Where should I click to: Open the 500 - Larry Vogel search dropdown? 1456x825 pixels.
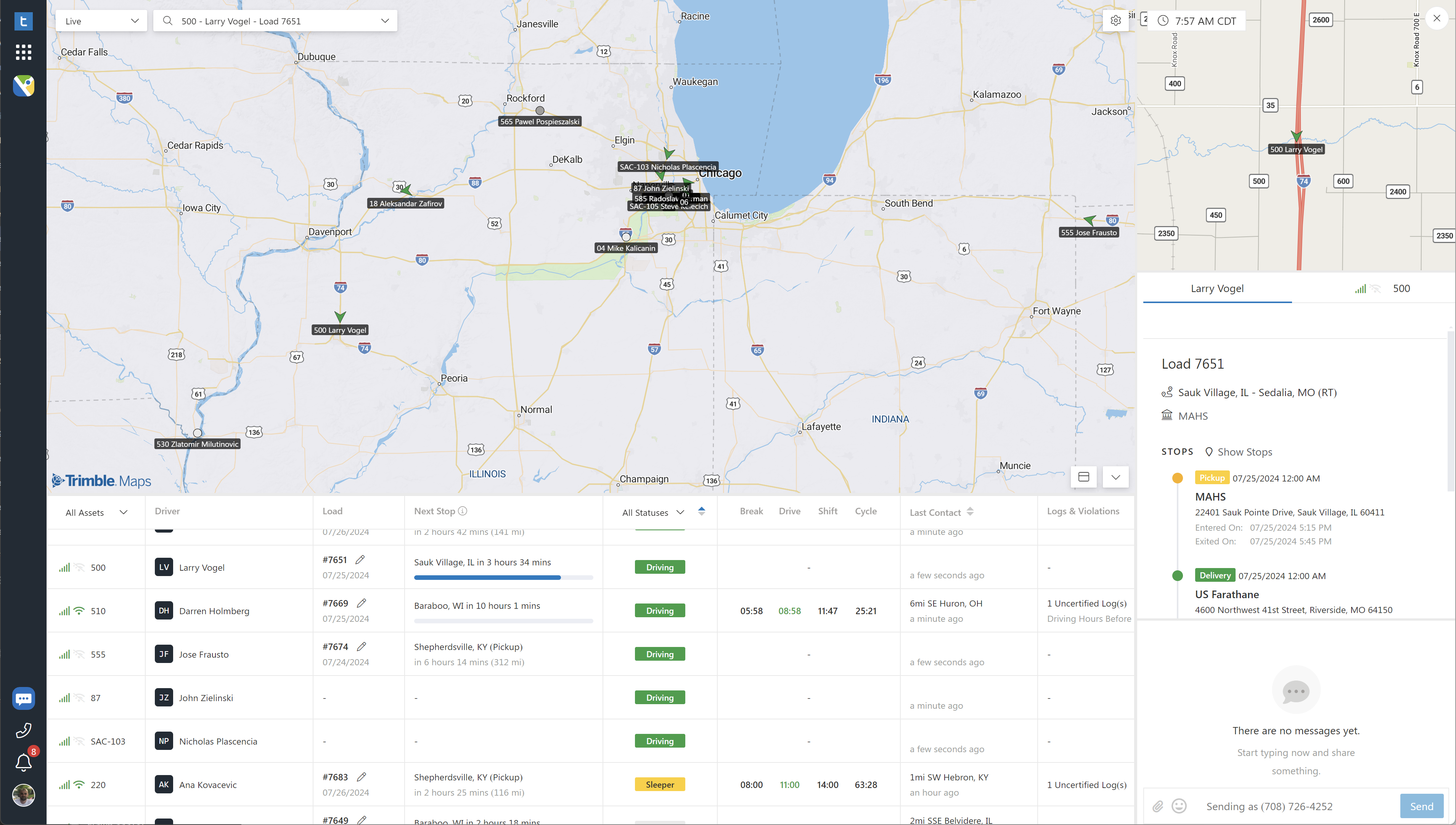[x=275, y=21]
